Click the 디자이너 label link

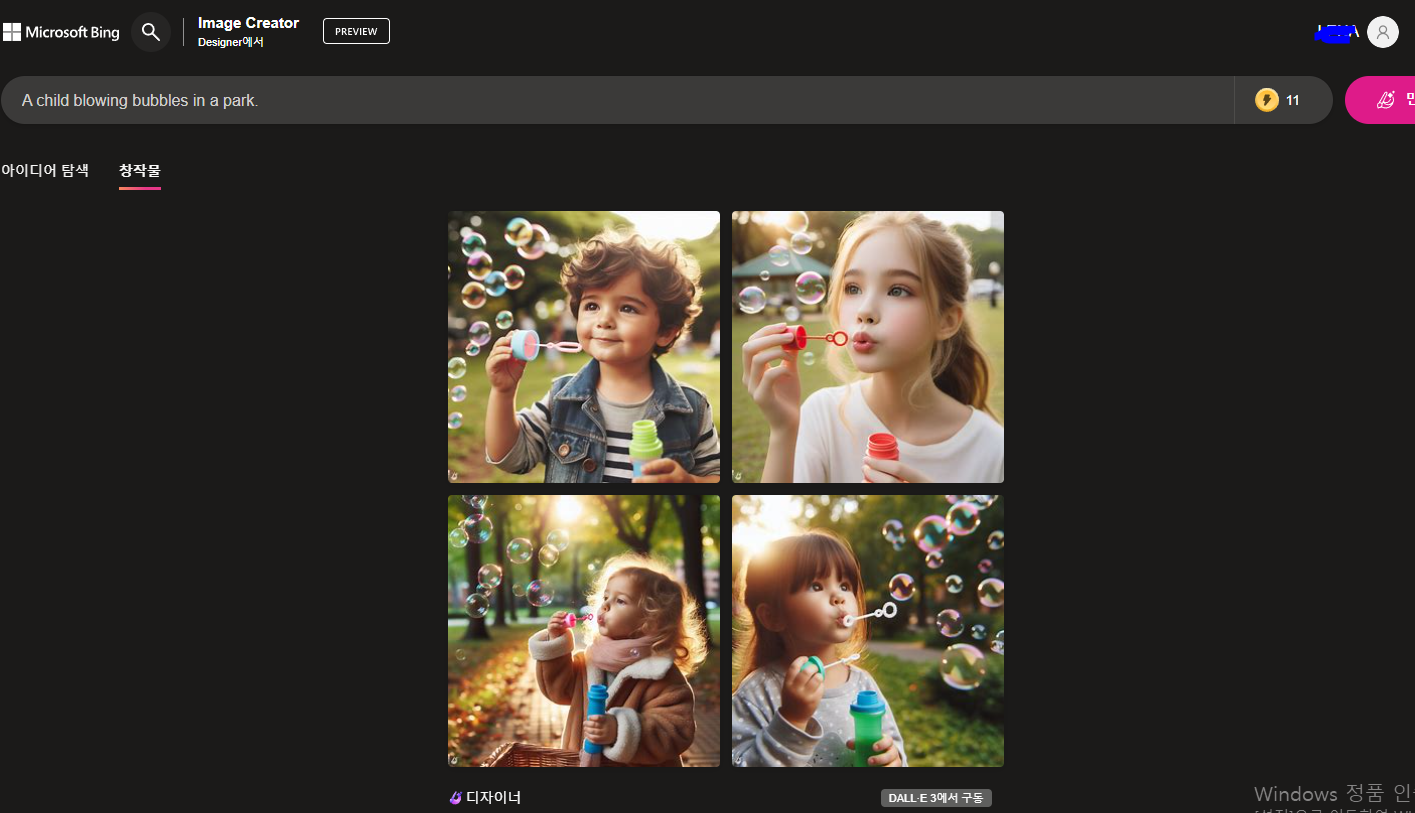point(493,797)
